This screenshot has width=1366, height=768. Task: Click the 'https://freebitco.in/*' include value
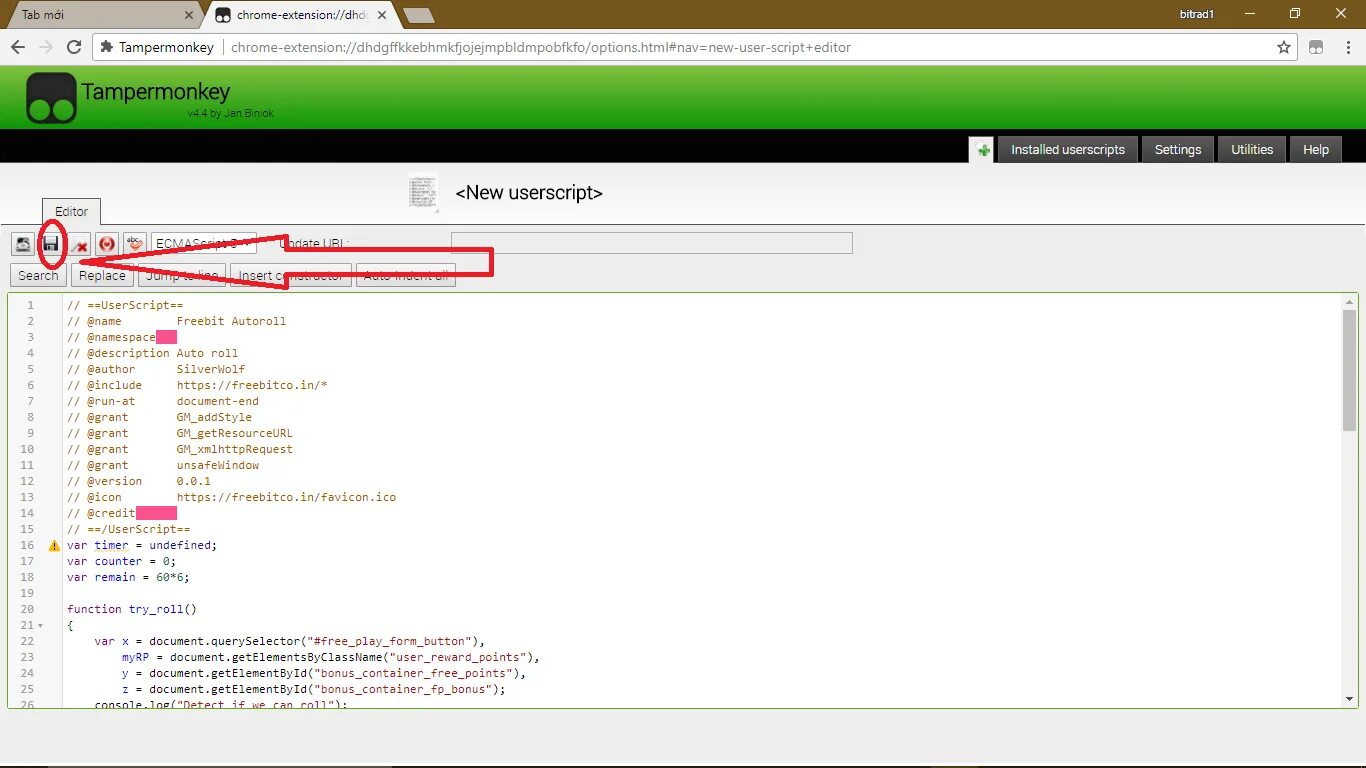(x=252, y=385)
